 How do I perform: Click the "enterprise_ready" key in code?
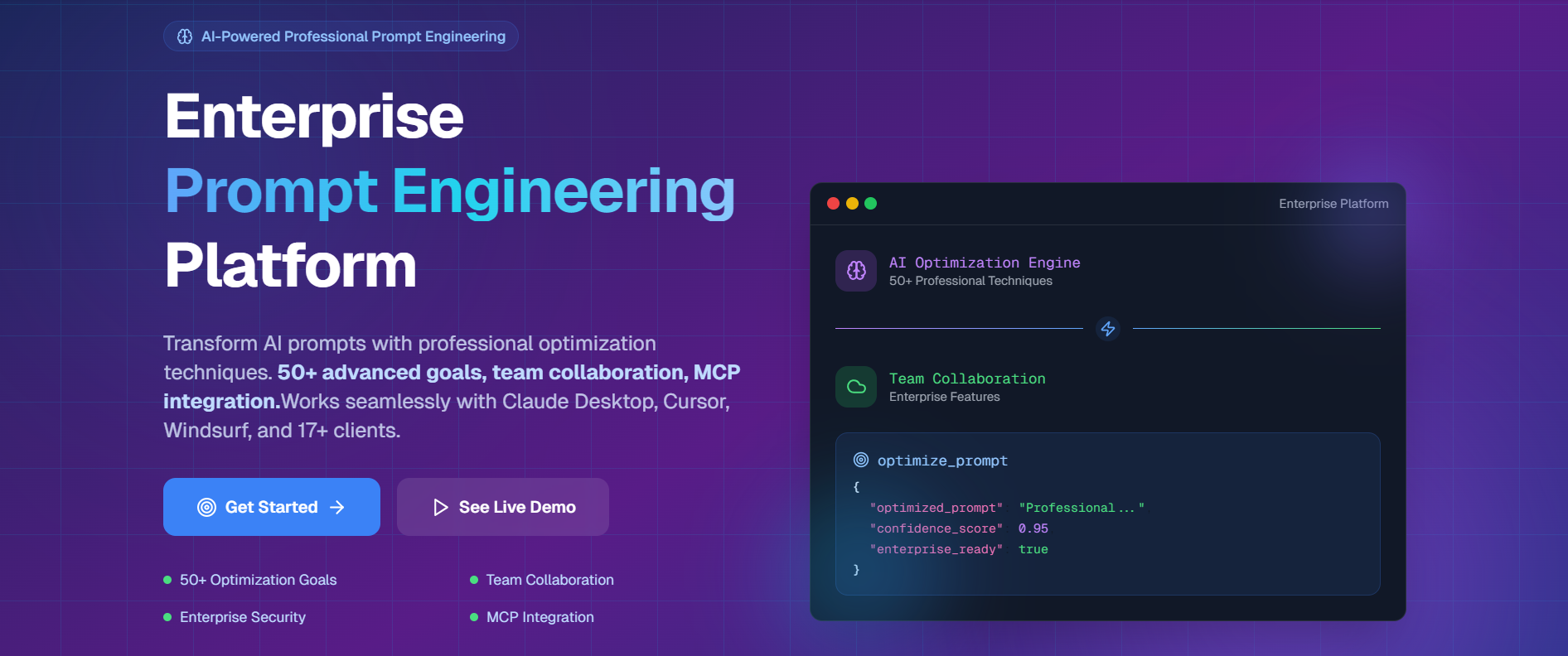(936, 549)
